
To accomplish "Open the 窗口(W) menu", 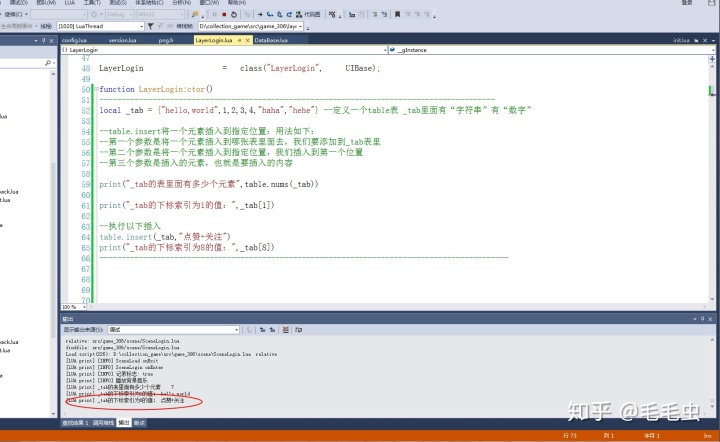I will click(x=209, y=3).
